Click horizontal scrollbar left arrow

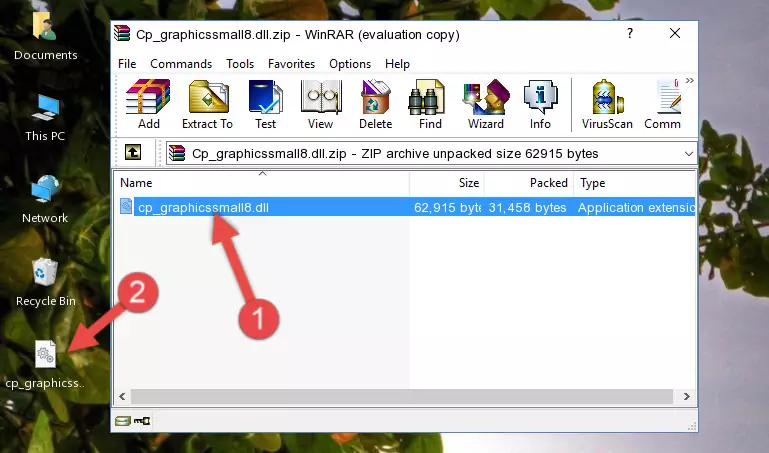click(122, 396)
